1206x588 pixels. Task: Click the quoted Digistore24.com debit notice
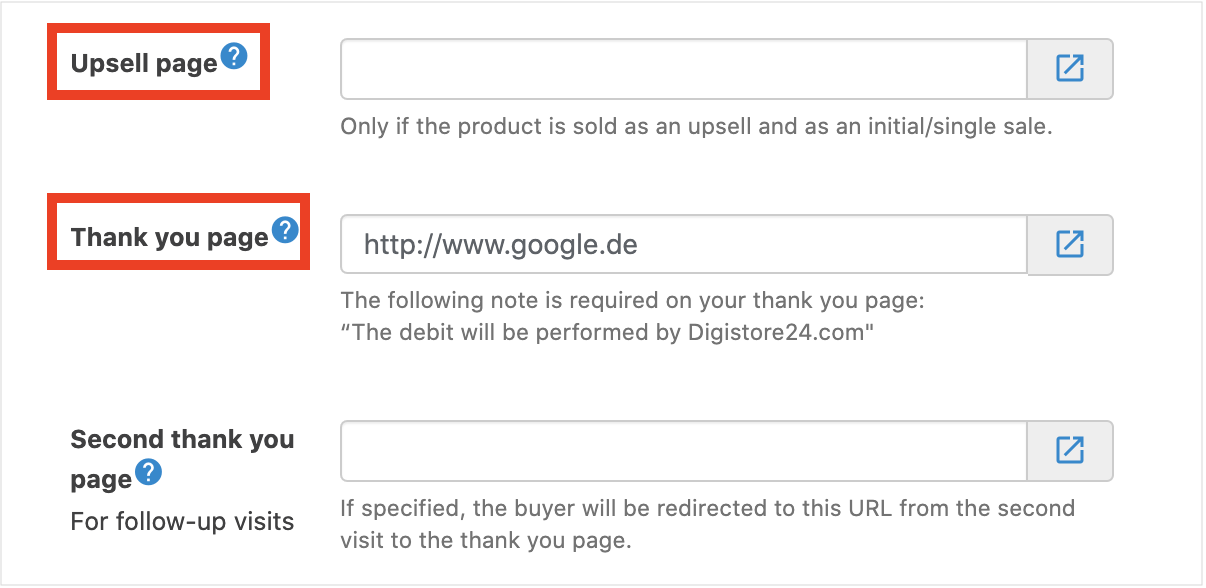607,333
